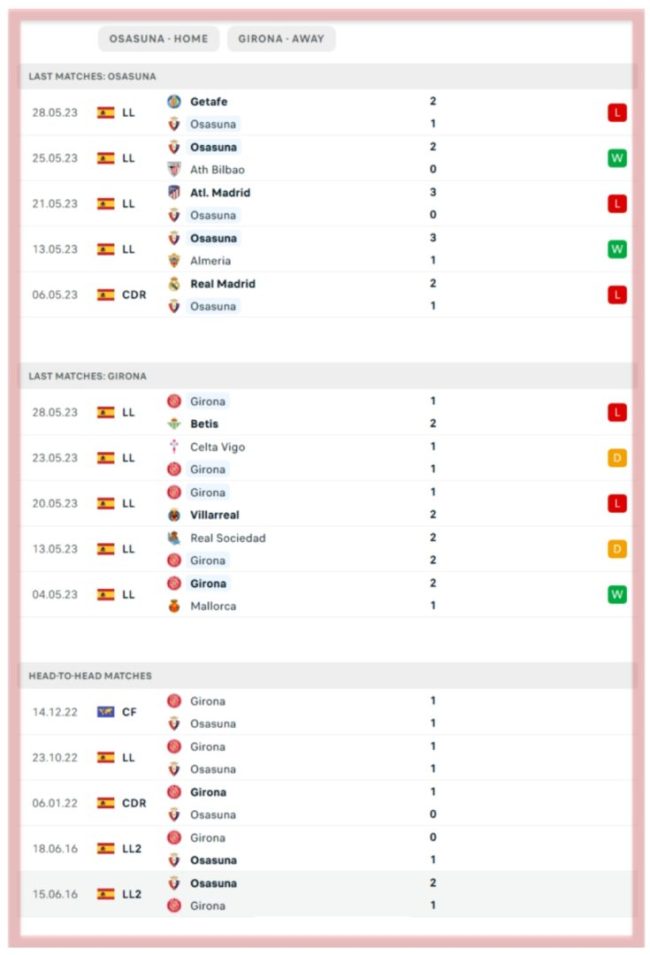
Task: Click the Betis club crest icon
Action: click(x=174, y=424)
